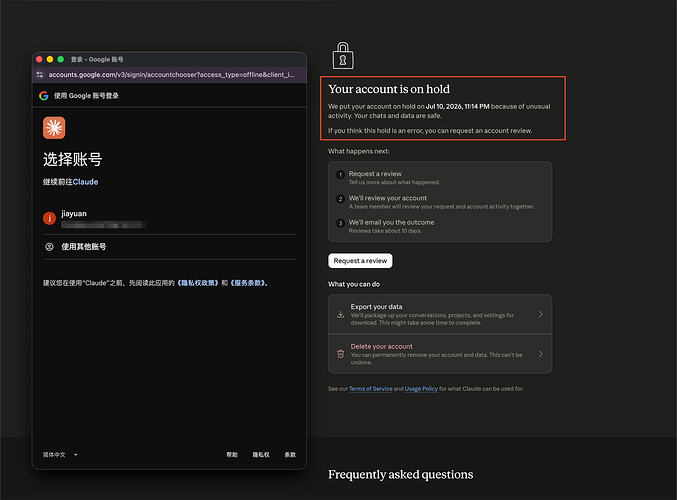Minimize the Google sign-in window
This screenshot has height=500, width=677.
[50, 59]
